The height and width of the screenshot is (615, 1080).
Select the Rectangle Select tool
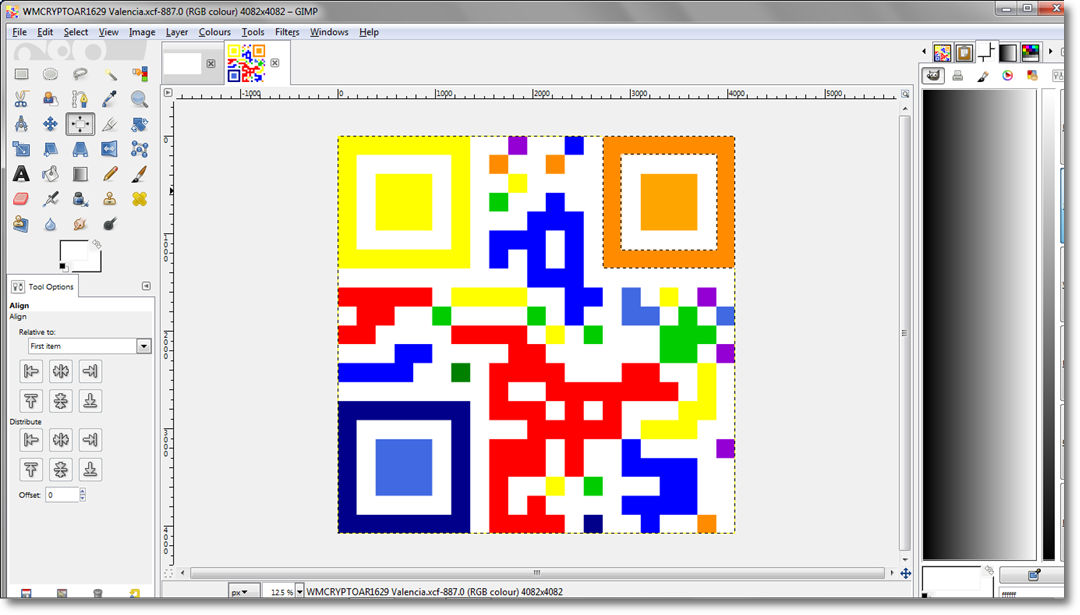(x=21, y=74)
